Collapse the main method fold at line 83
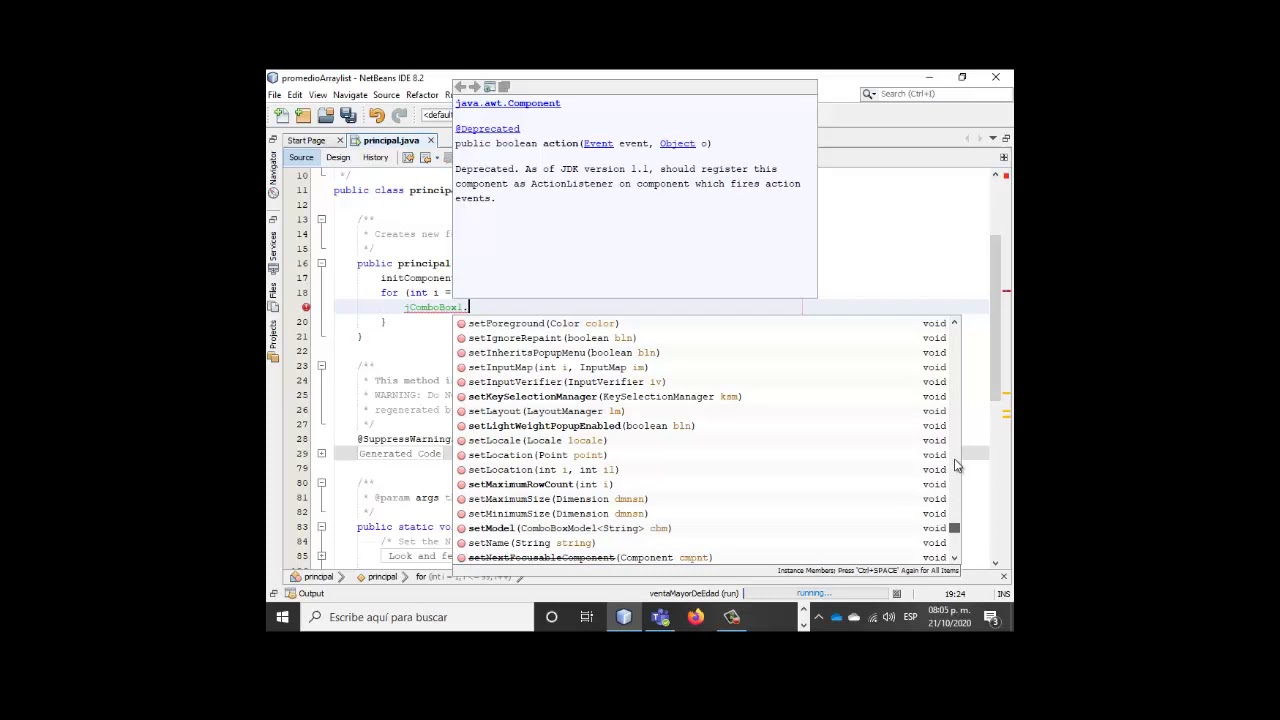This screenshot has width=1280, height=720. (x=321, y=527)
